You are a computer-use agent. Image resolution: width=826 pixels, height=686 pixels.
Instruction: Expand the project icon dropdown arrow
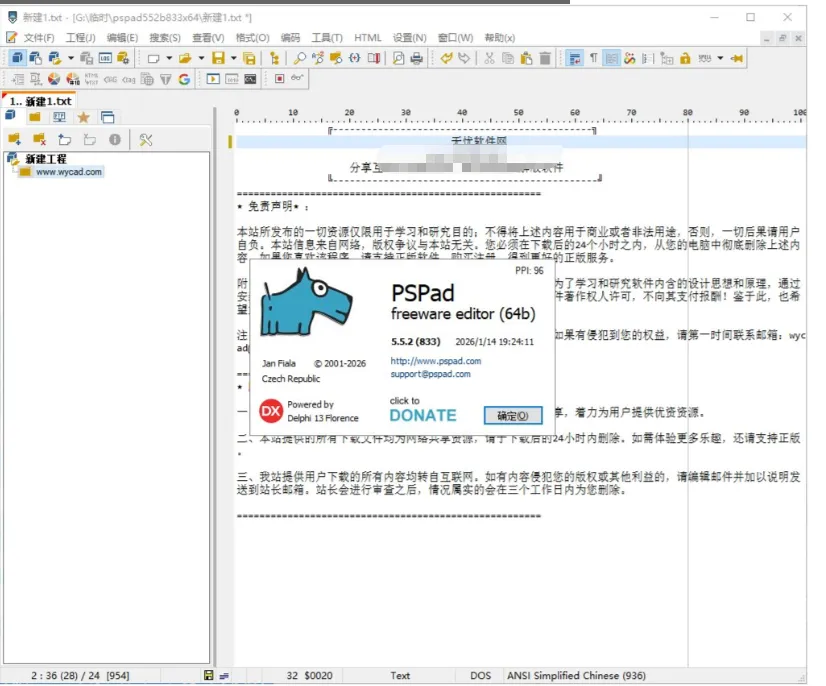pyautogui.click(x=71, y=58)
